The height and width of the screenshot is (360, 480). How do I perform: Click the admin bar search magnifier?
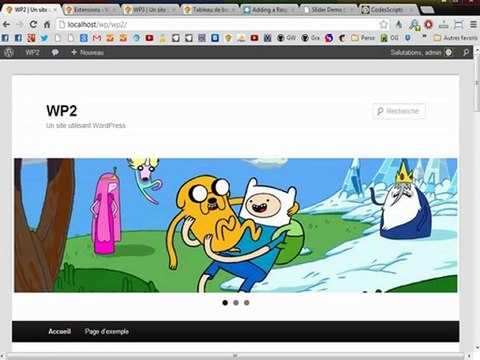coord(466,52)
